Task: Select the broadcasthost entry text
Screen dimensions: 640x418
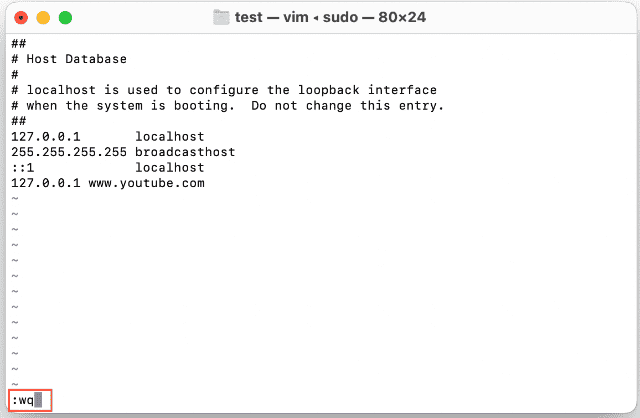Action: click(185, 152)
